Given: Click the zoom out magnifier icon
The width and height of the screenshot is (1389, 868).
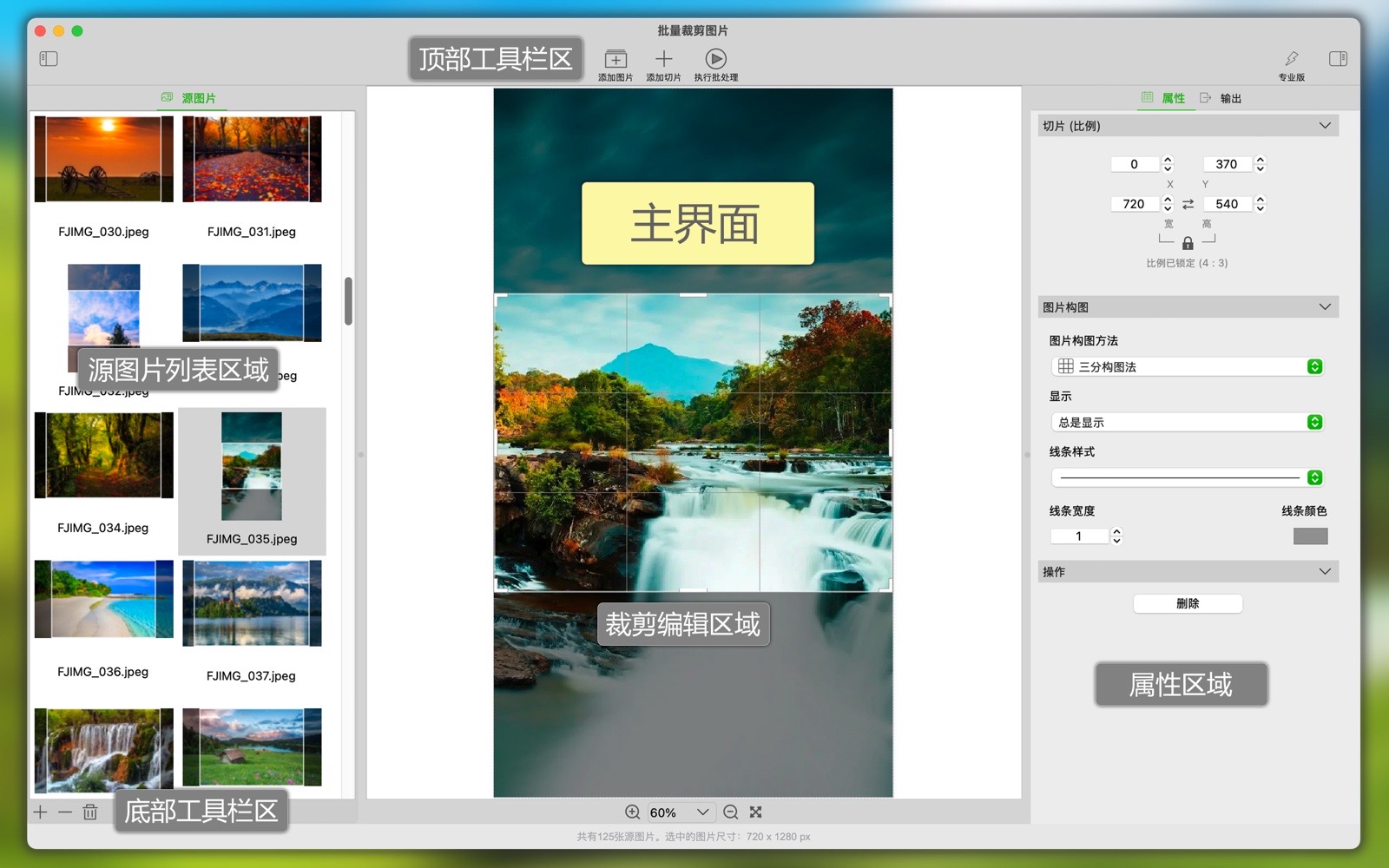Looking at the screenshot, I should coord(731,812).
